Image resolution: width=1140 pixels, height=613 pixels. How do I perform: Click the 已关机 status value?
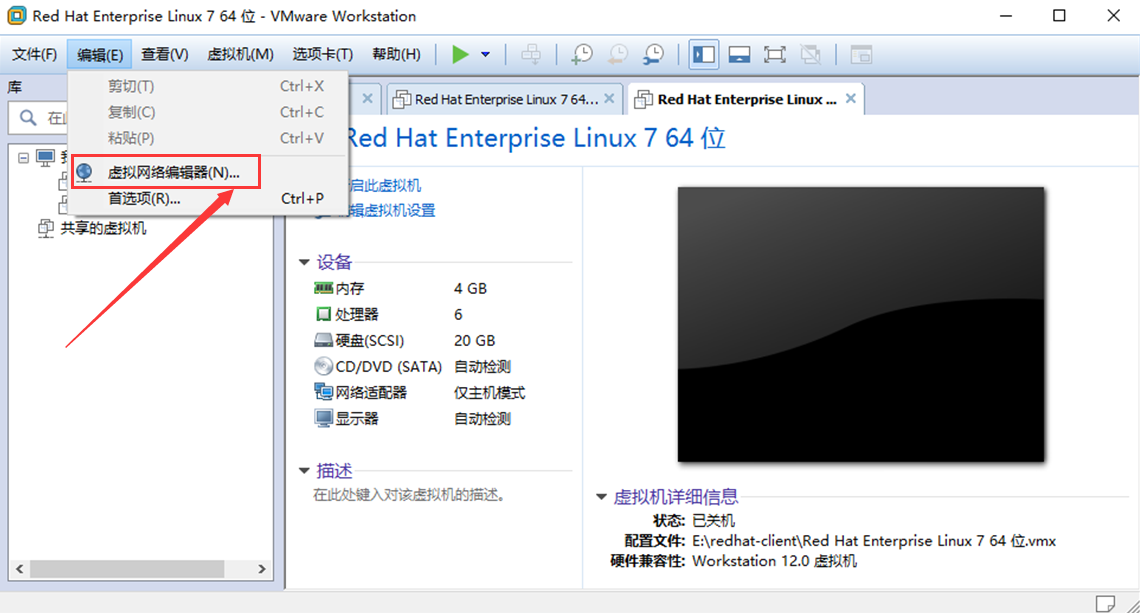[713, 521]
